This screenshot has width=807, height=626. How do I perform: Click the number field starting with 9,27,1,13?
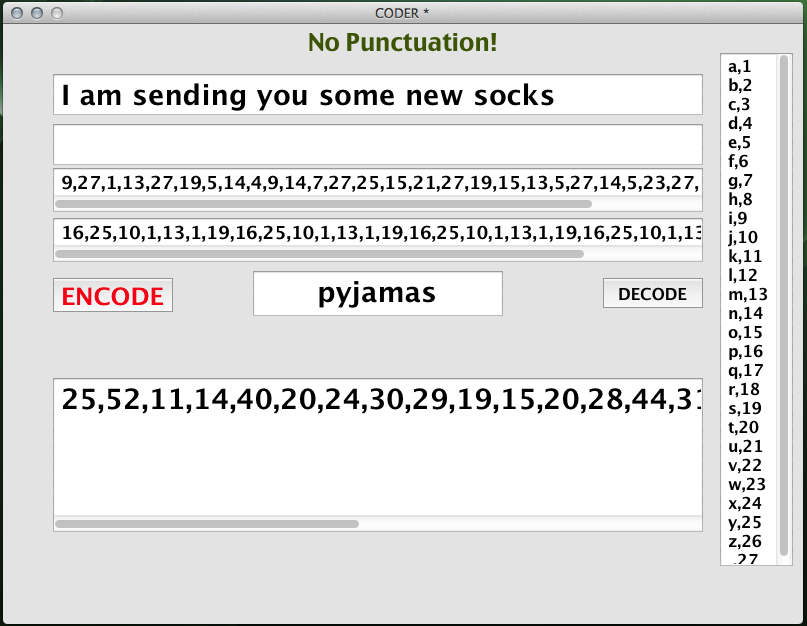point(377,182)
